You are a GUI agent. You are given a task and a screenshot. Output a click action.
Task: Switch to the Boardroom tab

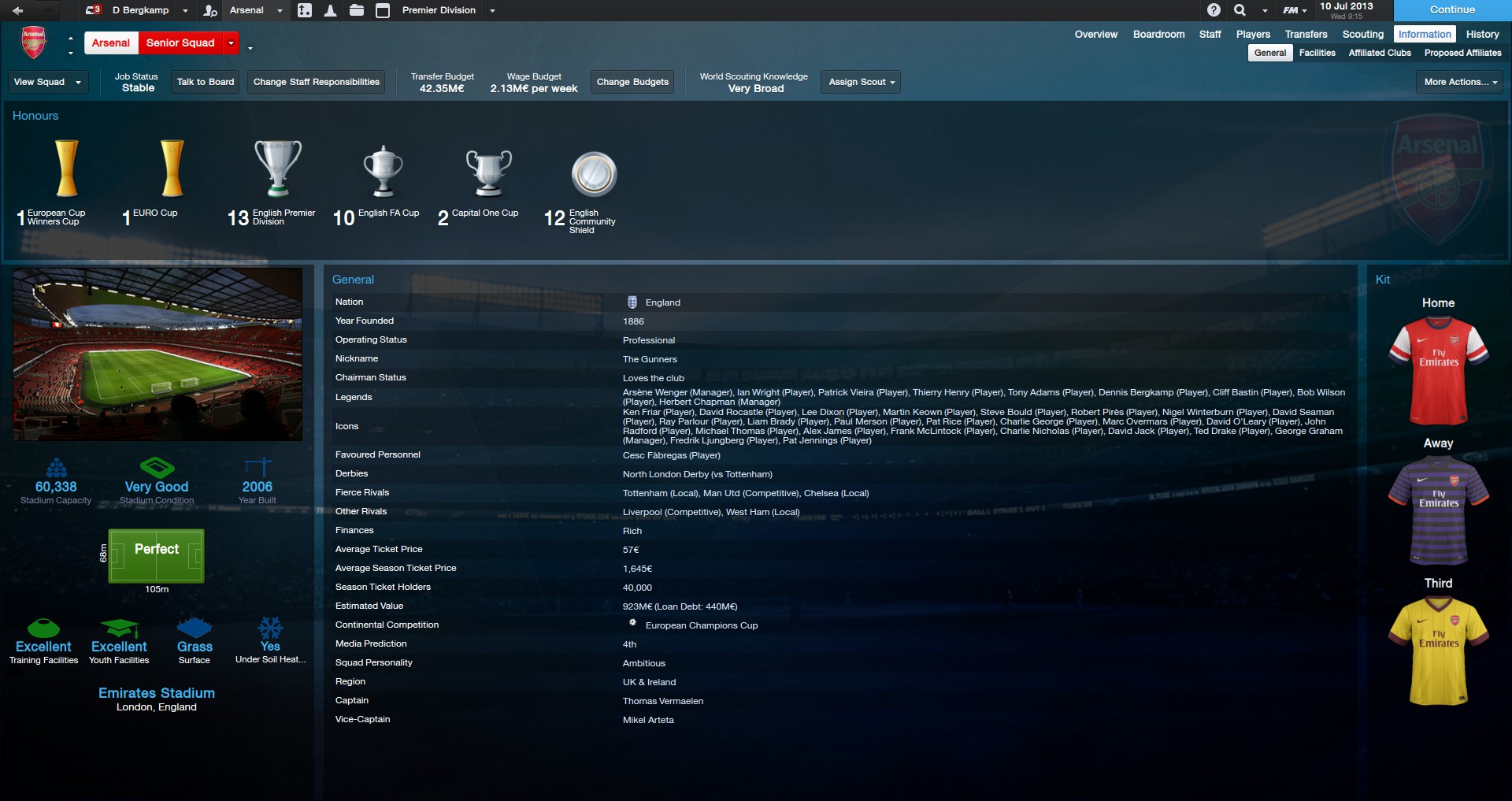point(1158,34)
